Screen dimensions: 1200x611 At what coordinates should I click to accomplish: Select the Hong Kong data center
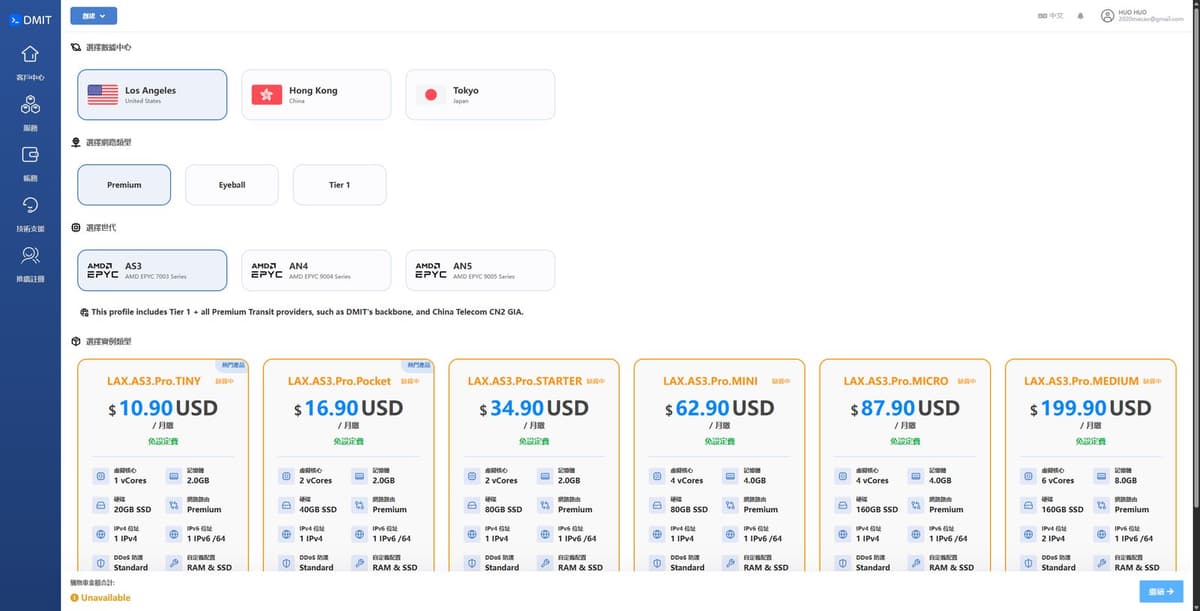[x=316, y=95]
